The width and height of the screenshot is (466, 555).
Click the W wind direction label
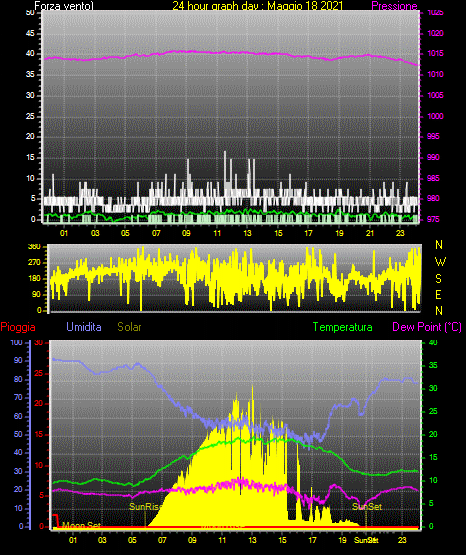[x=440, y=262]
